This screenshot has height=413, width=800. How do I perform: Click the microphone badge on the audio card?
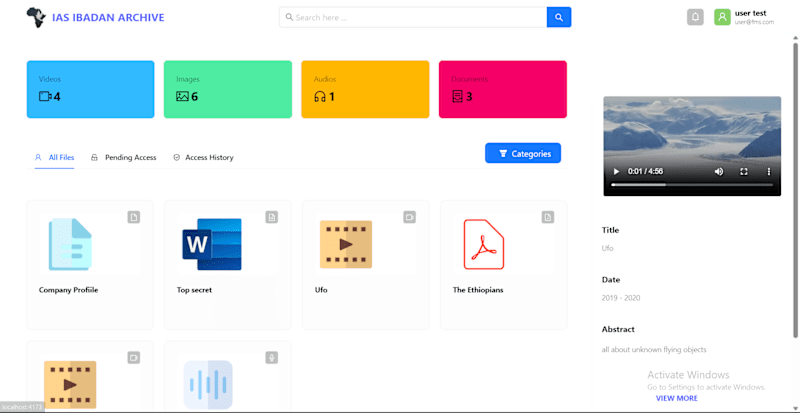pos(272,357)
